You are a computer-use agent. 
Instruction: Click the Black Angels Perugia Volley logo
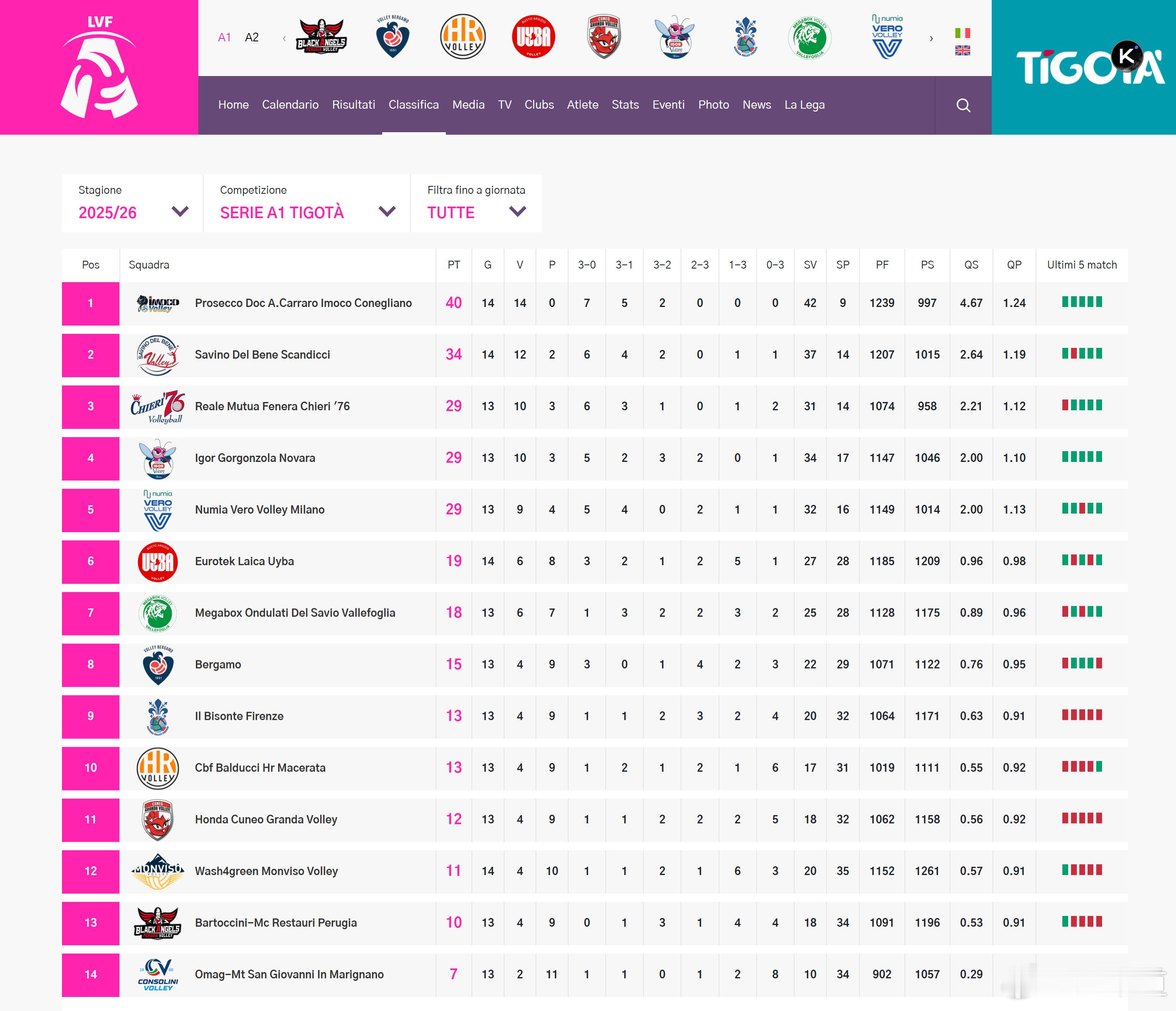click(321, 37)
